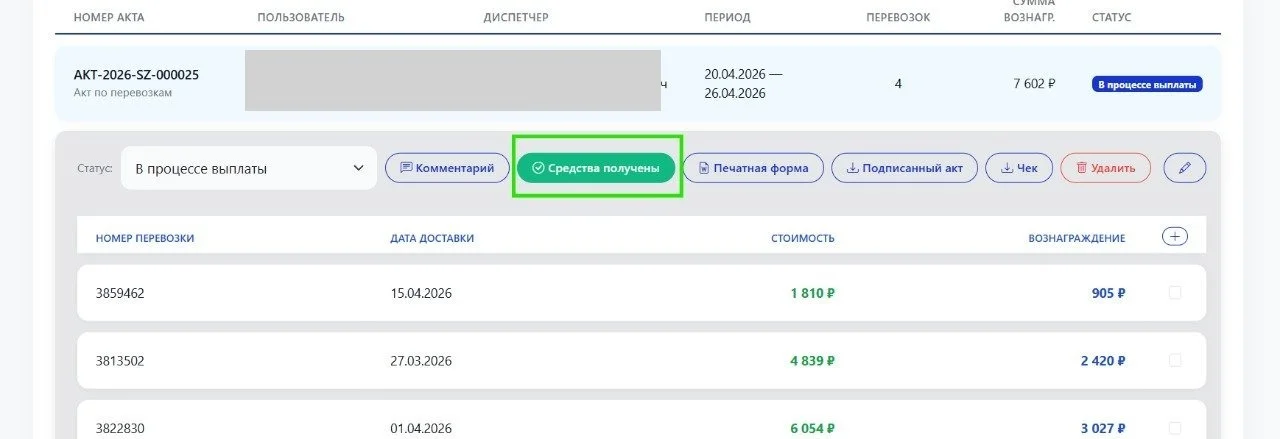Click the dropdown chevron in status selector
1280x439 pixels.
[358, 168]
